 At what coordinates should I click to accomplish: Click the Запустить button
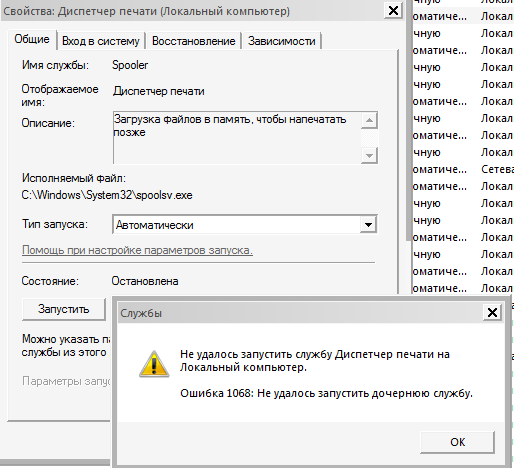click(64, 309)
